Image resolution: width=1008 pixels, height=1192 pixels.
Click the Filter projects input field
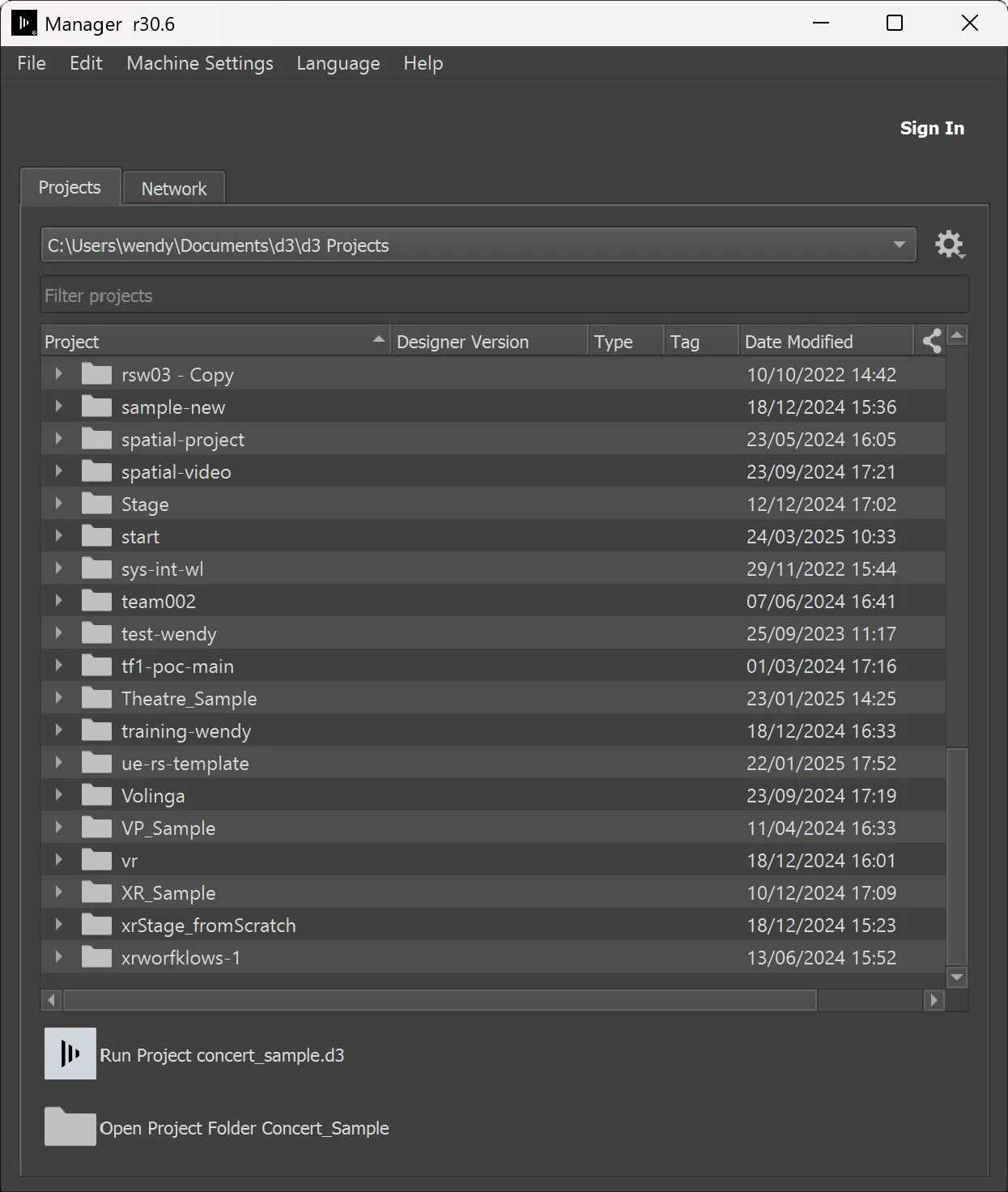tap(504, 296)
